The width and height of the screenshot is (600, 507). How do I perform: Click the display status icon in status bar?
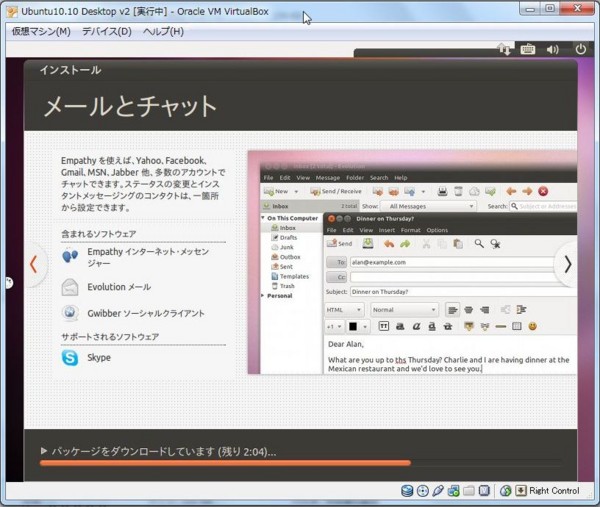click(x=484, y=491)
